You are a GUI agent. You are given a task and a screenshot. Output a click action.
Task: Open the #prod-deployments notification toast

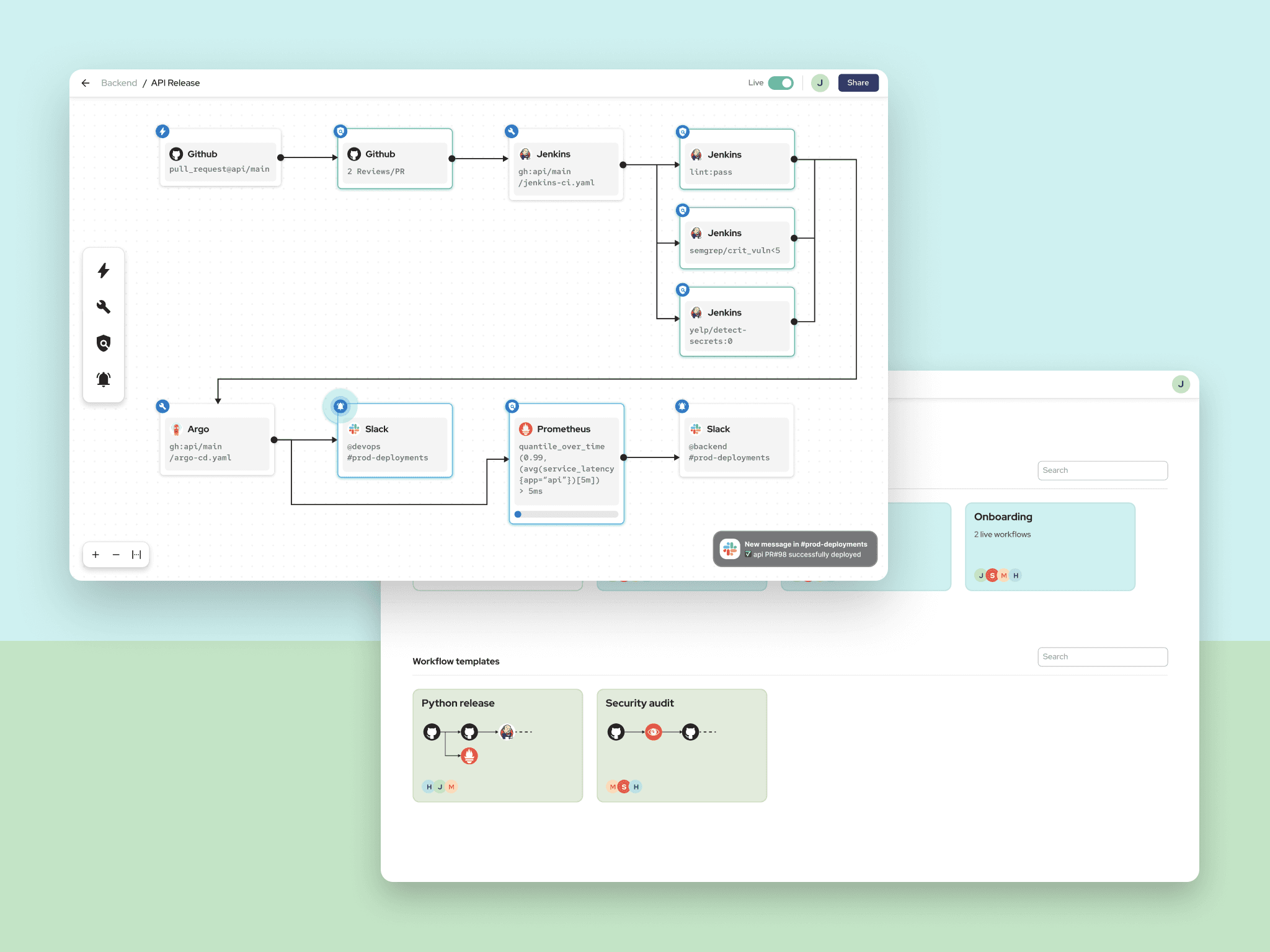(795, 549)
